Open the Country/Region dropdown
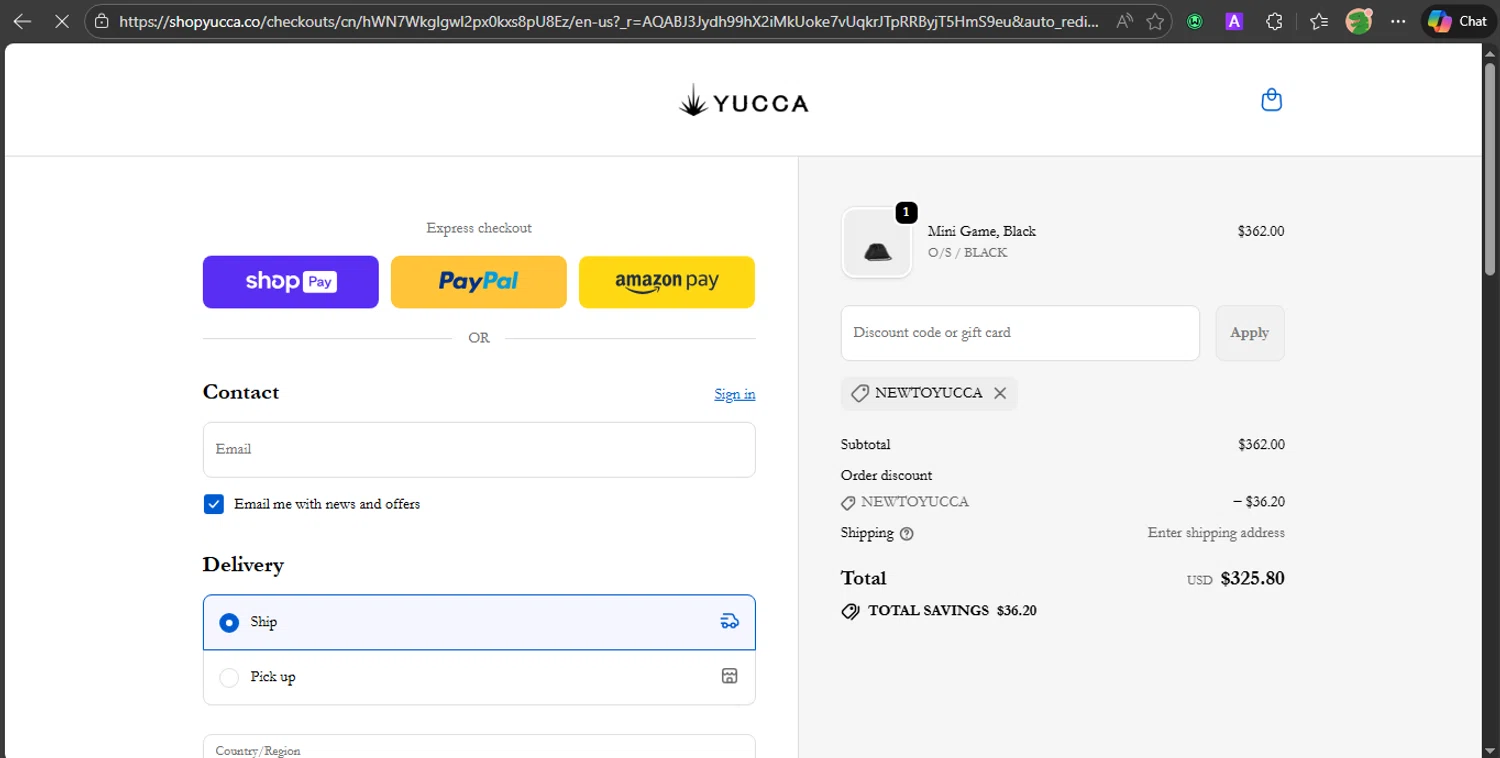This screenshot has height=758, width=1500. [479, 746]
